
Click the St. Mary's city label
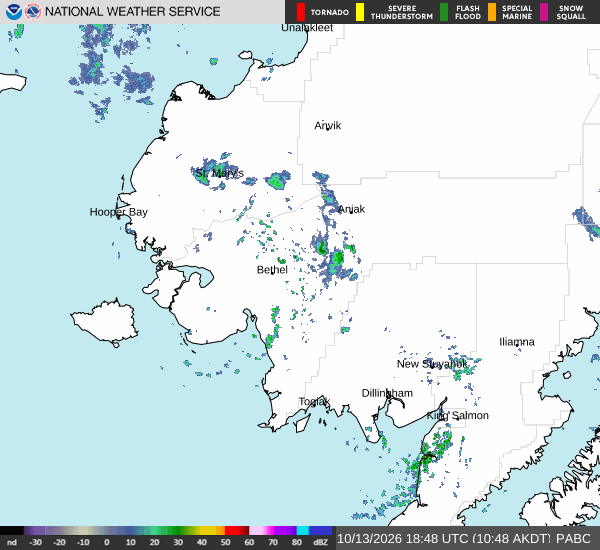coord(219,173)
